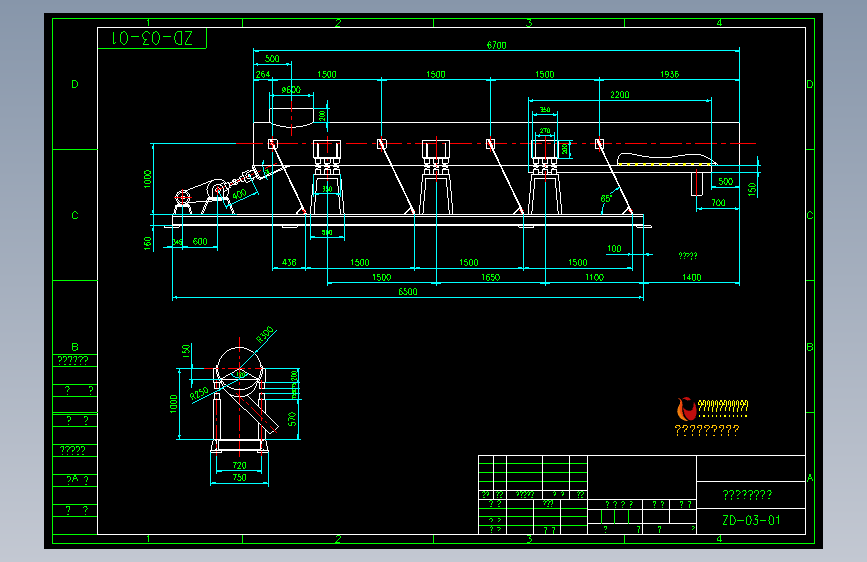
Task: Pick the 65° angle annotation
Action: pos(606,199)
